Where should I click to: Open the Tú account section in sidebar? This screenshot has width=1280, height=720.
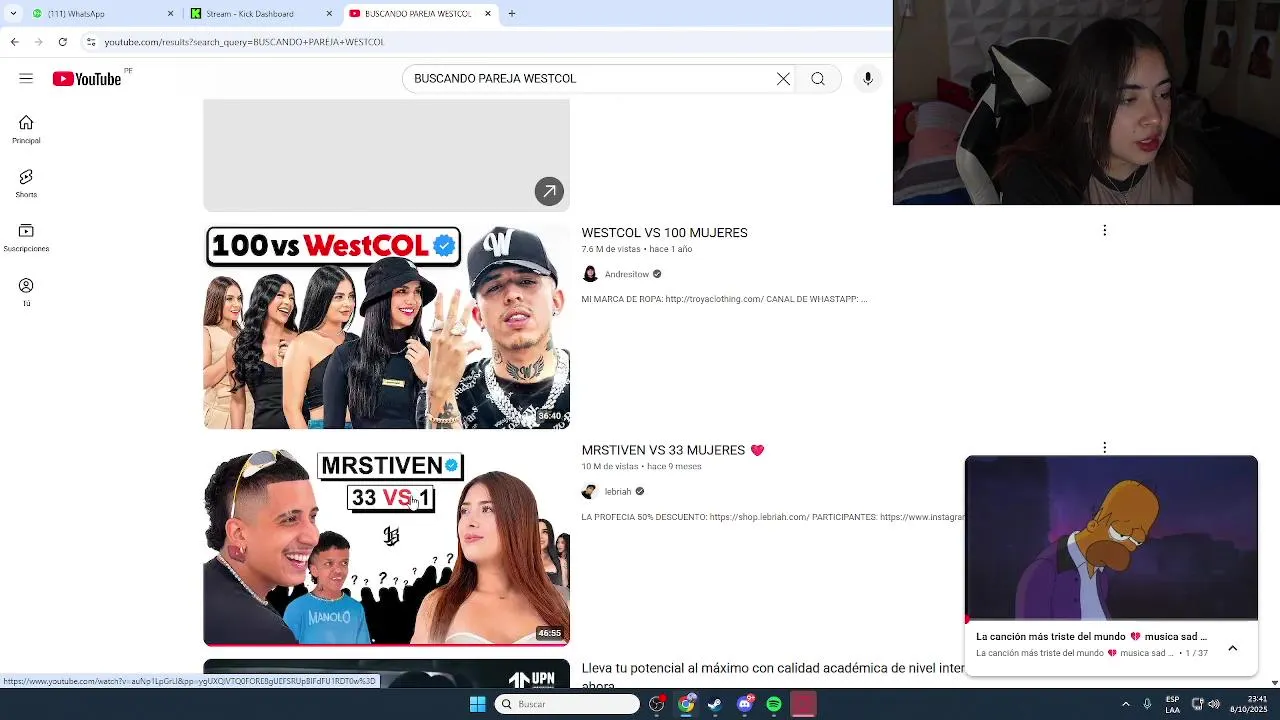tap(26, 291)
